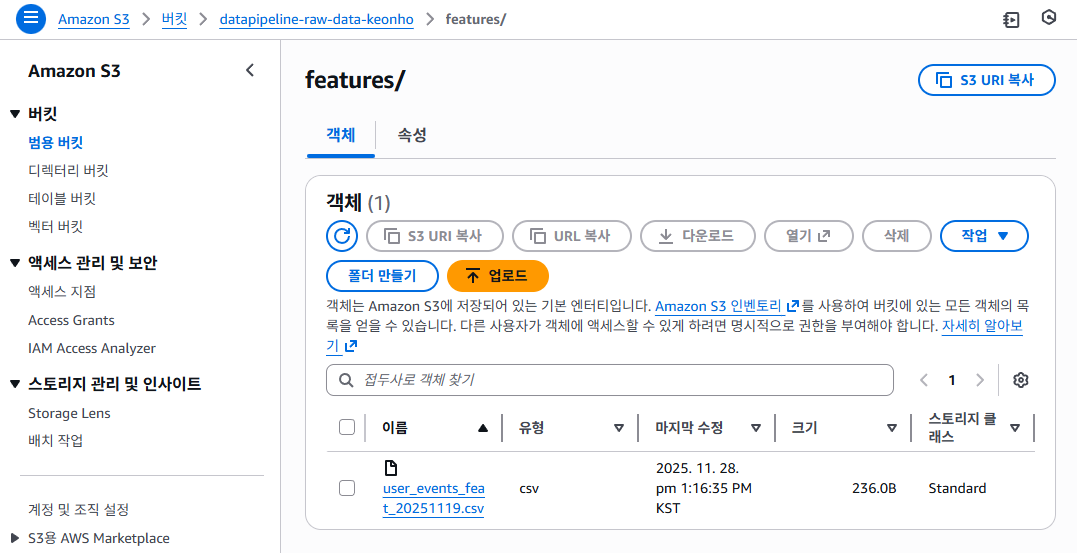
Task: Click the 2025. 11. 28. modified date cell
Action: 703,488
